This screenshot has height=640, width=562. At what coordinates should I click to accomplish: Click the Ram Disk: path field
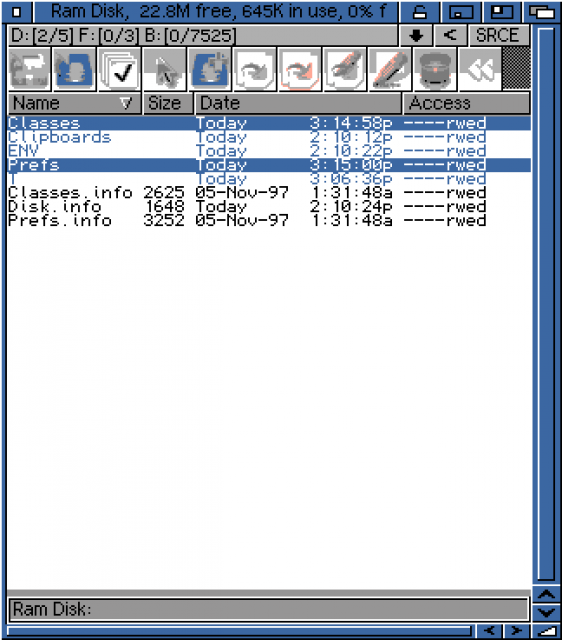click(x=269, y=609)
